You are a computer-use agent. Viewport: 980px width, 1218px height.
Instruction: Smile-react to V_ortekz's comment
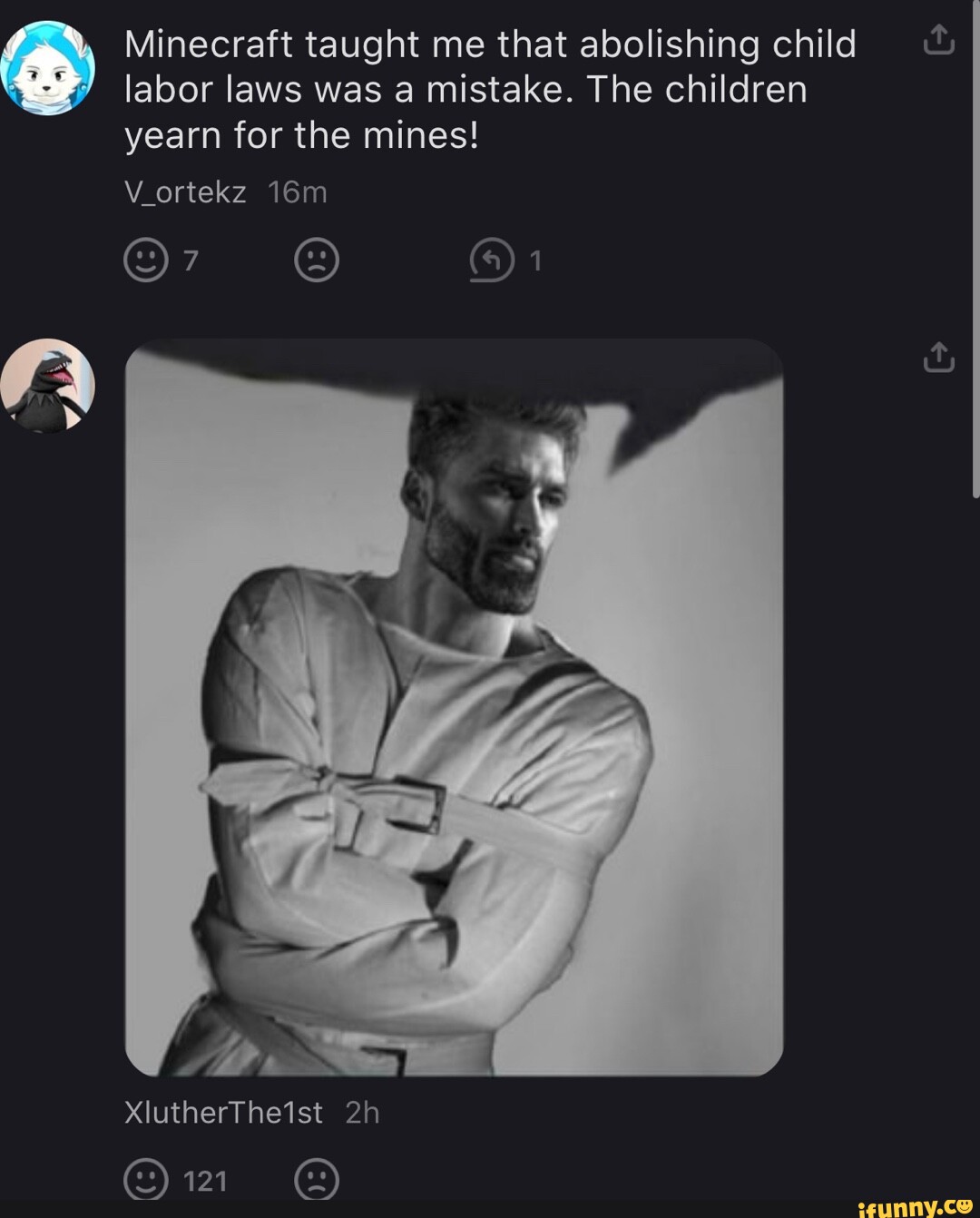(x=145, y=260)
